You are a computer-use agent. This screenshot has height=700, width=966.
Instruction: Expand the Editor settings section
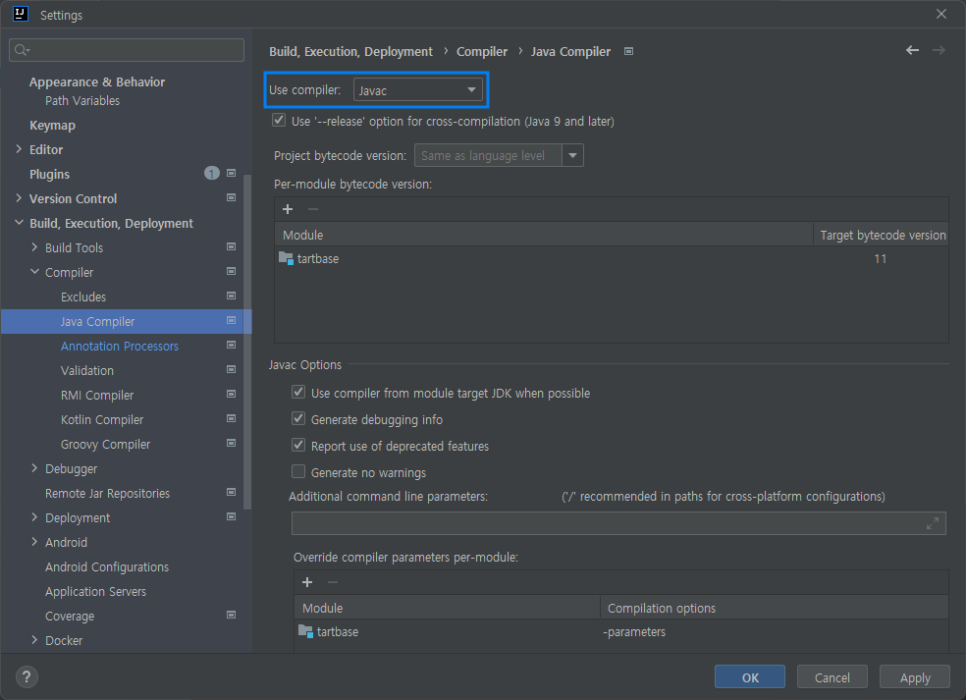click(x=18, y=149)
